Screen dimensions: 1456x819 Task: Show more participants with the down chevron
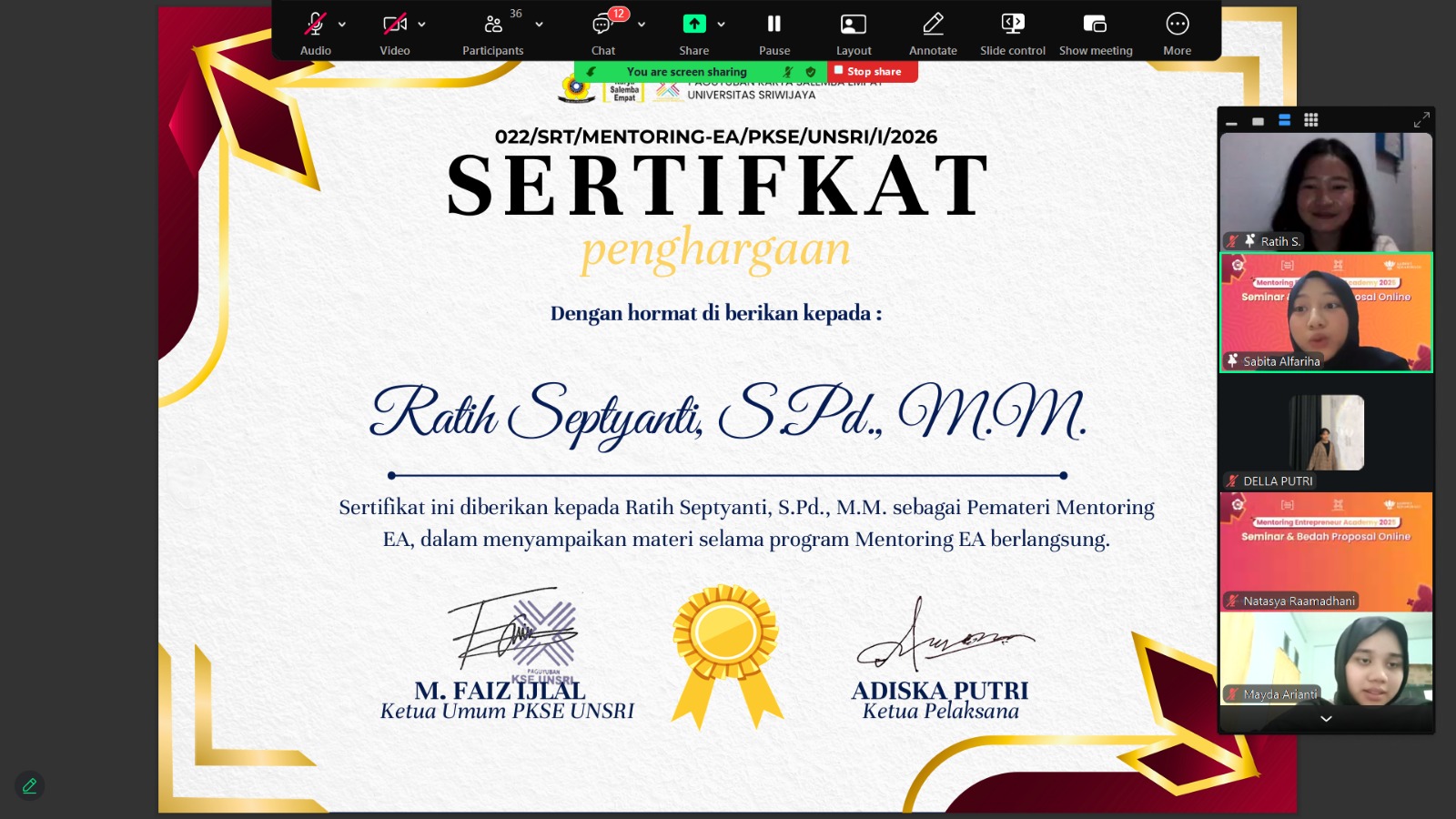[1326, 719]
